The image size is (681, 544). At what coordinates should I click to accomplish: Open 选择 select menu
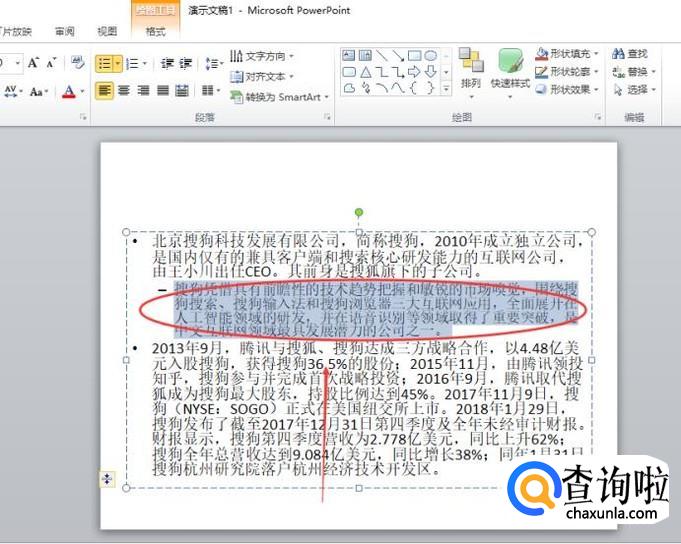tap(634, 89)
